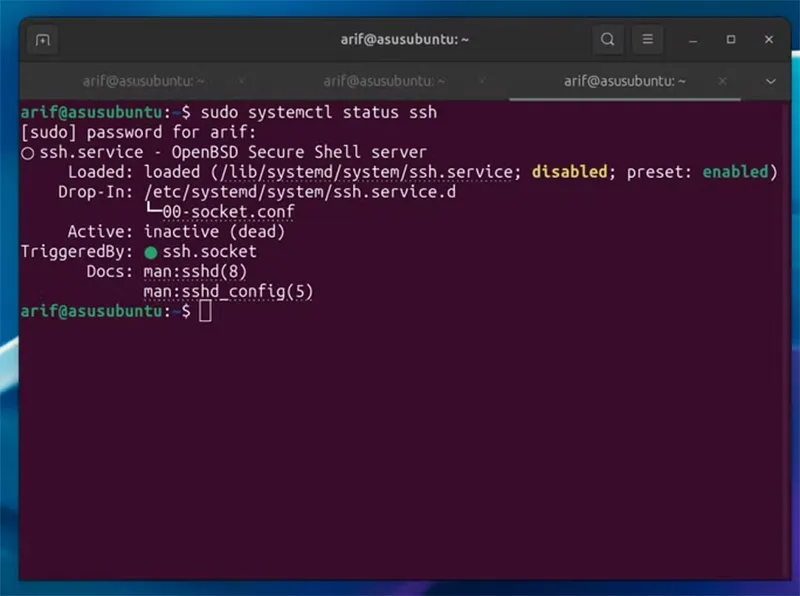Click the blinking cursor at the shell prompt

203,311
